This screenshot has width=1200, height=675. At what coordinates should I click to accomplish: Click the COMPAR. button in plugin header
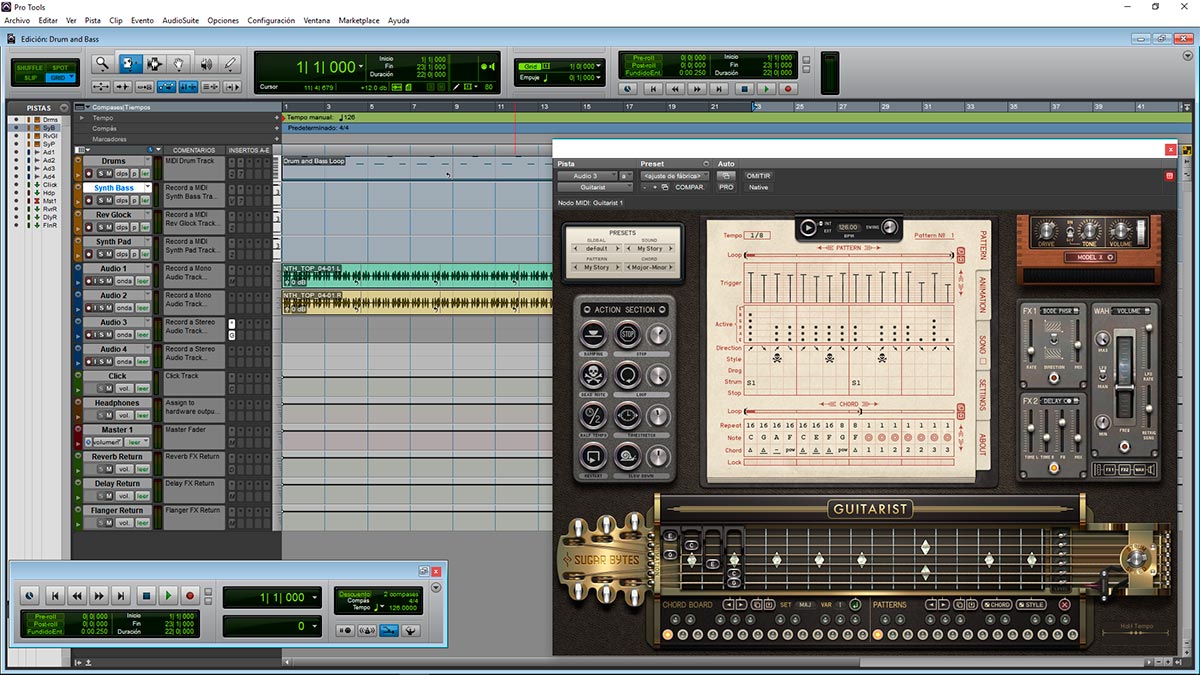(690, 187)
